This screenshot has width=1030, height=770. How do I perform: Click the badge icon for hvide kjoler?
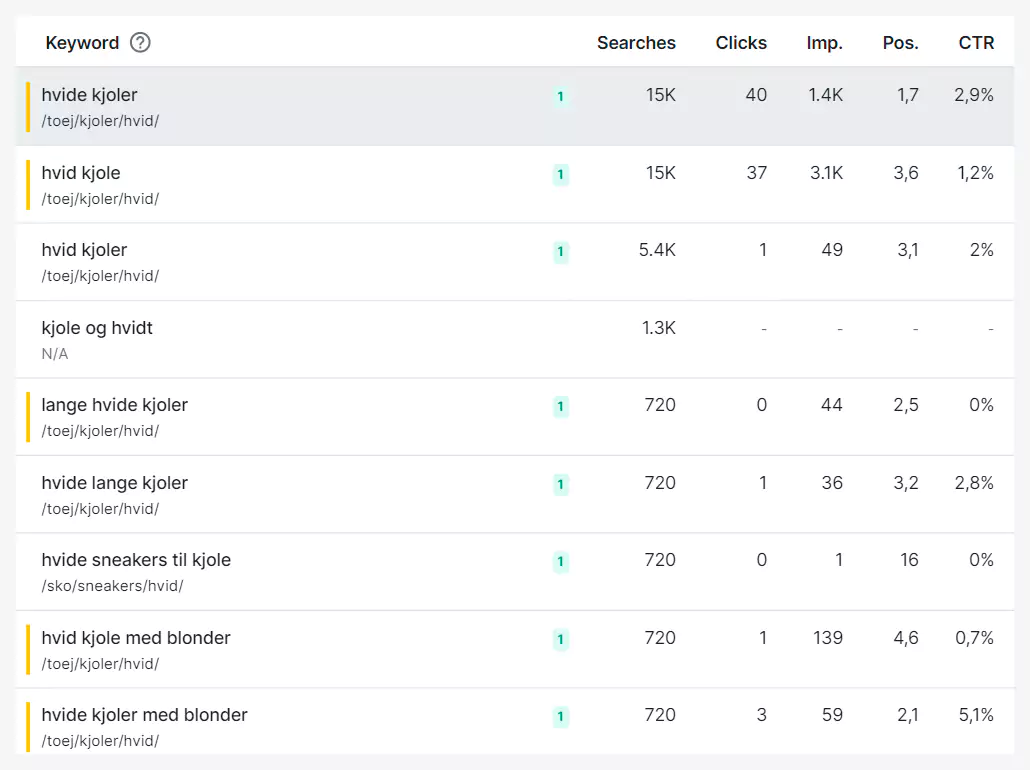click(x=560, y=97)
